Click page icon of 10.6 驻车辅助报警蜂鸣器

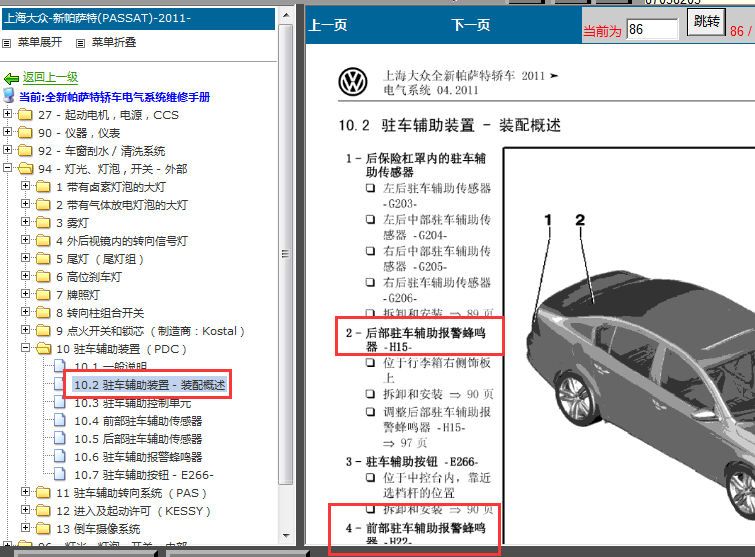[x=60, y=456]
